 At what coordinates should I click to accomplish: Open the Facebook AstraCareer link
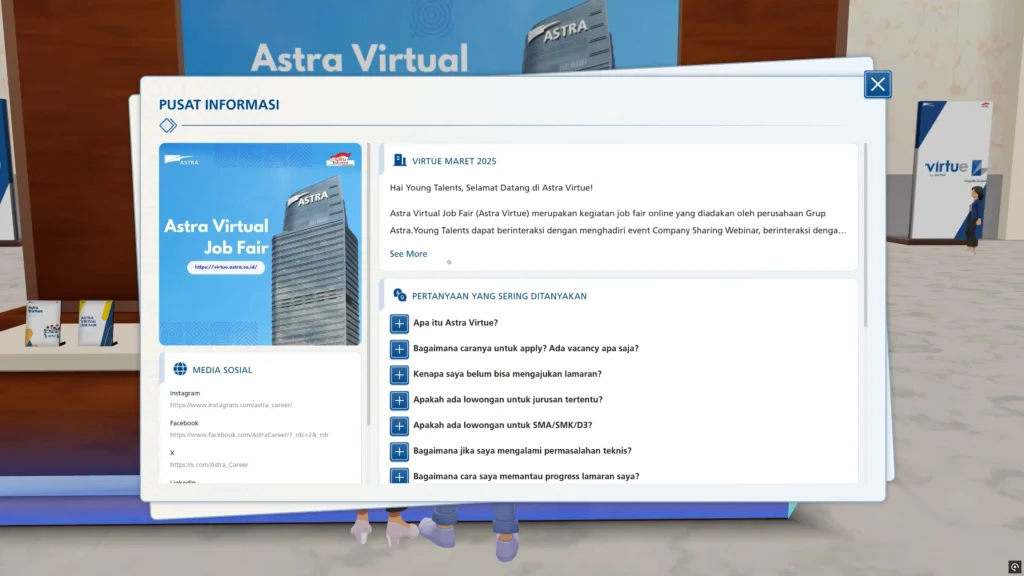(x=249, y=435)
